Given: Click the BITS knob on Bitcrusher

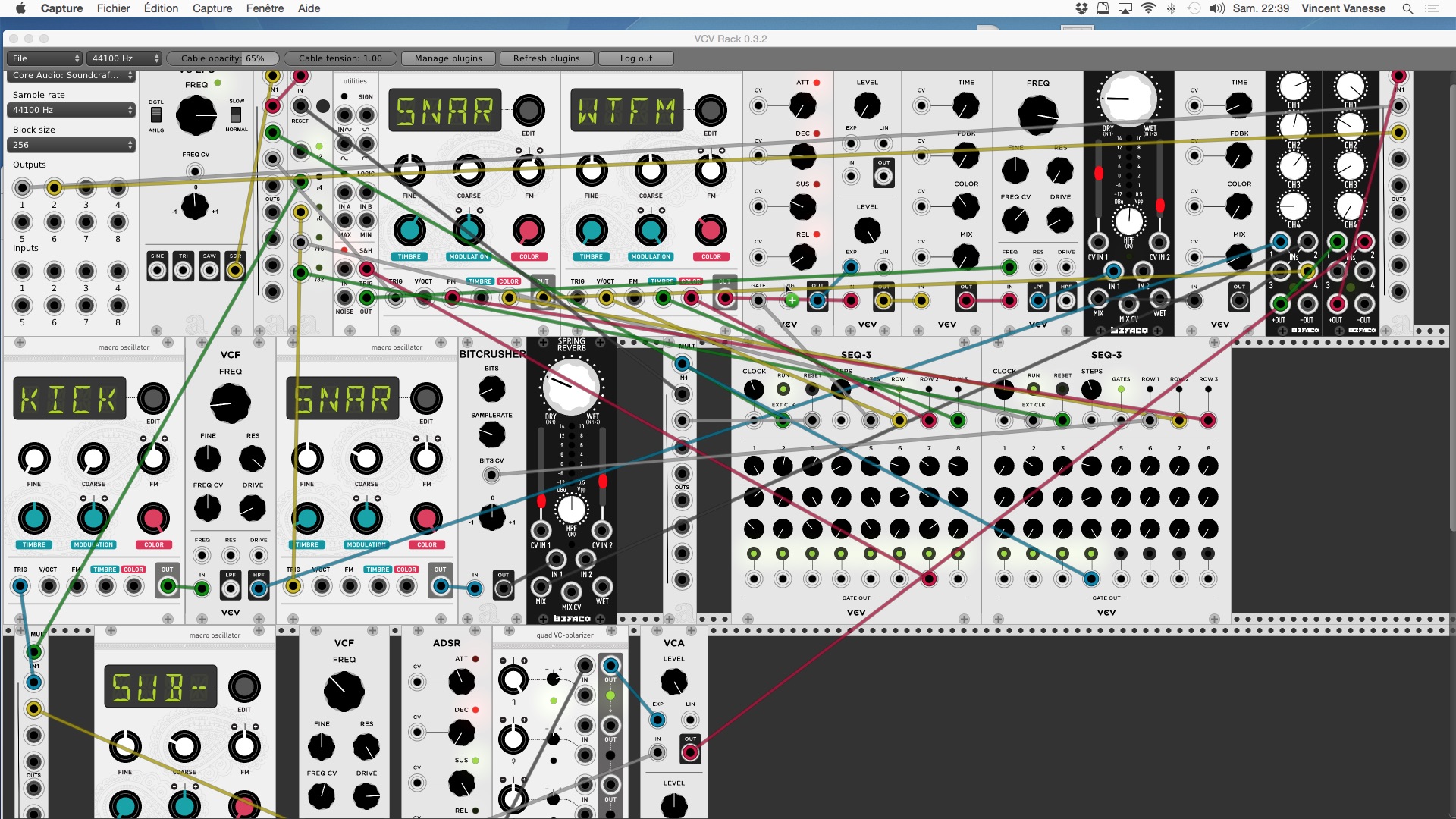Looking at the screenshot, I should tap(491, 390).
